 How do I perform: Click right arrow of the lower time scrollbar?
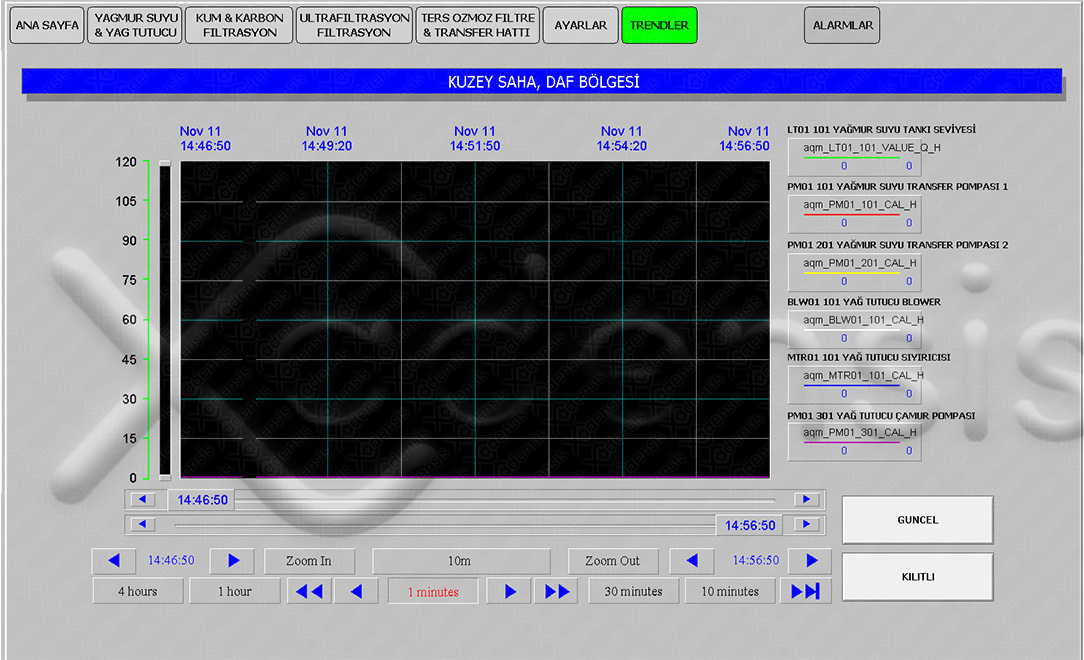(x=806, y=524)
